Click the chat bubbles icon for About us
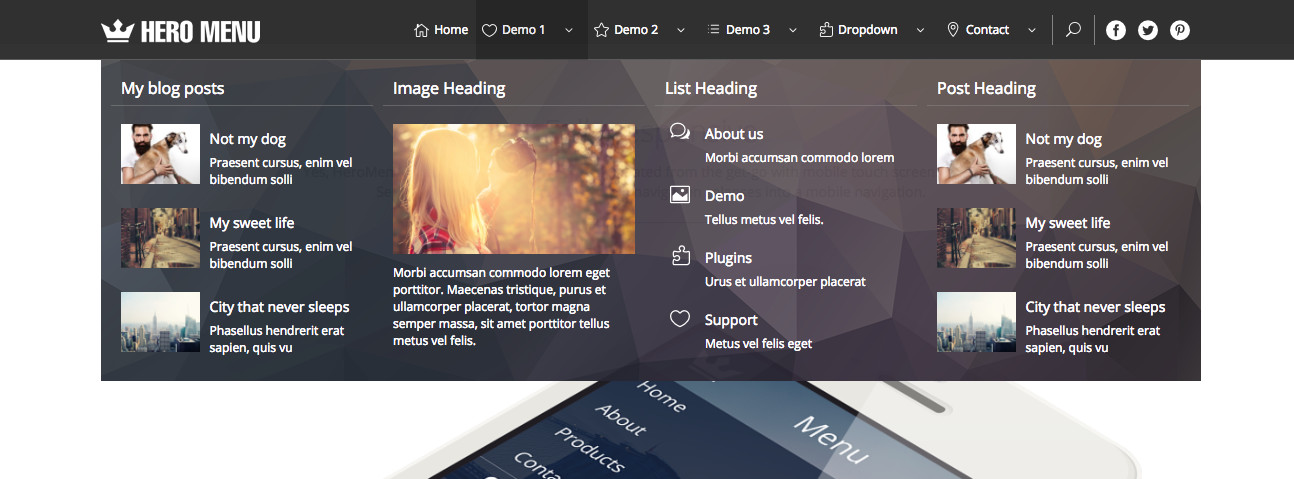 click(680, 132)
